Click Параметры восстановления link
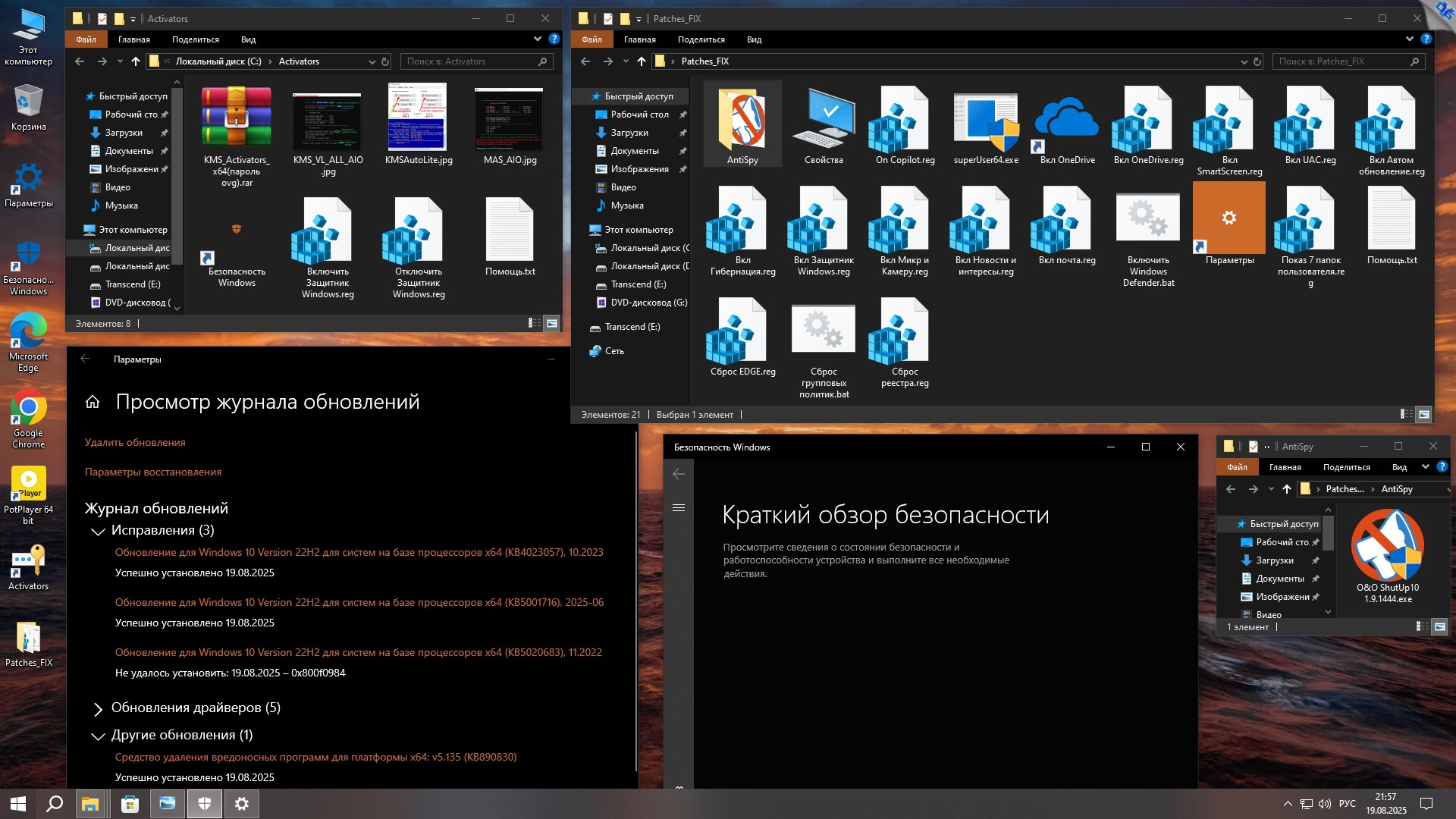The height and width of the screenshot is (819, 1456). tap(153, 472)
